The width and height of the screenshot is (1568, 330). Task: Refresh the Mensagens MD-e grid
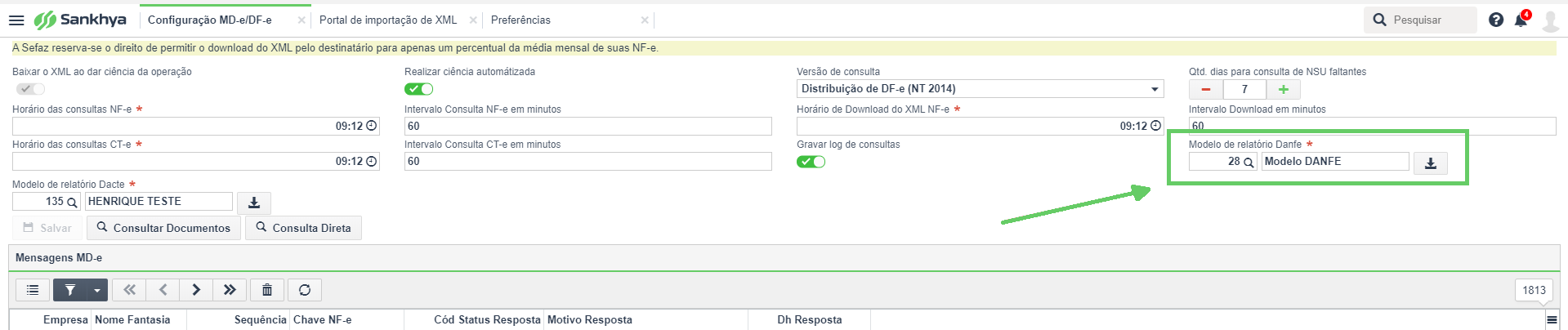coord(305,290)
